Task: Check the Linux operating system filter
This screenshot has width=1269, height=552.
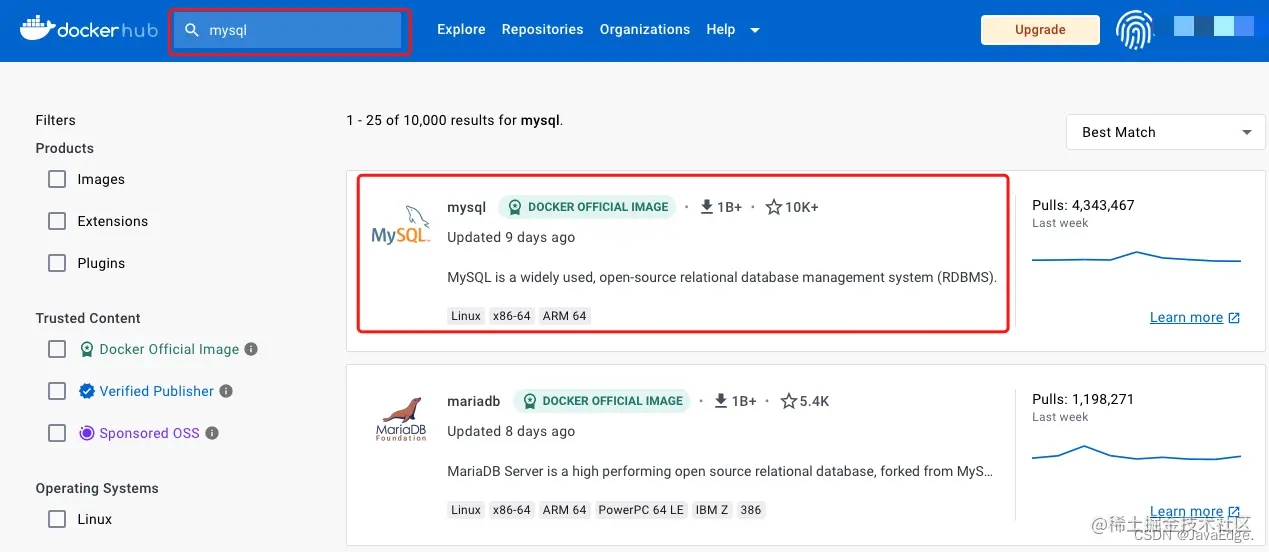Action: [x=57, y=519]
